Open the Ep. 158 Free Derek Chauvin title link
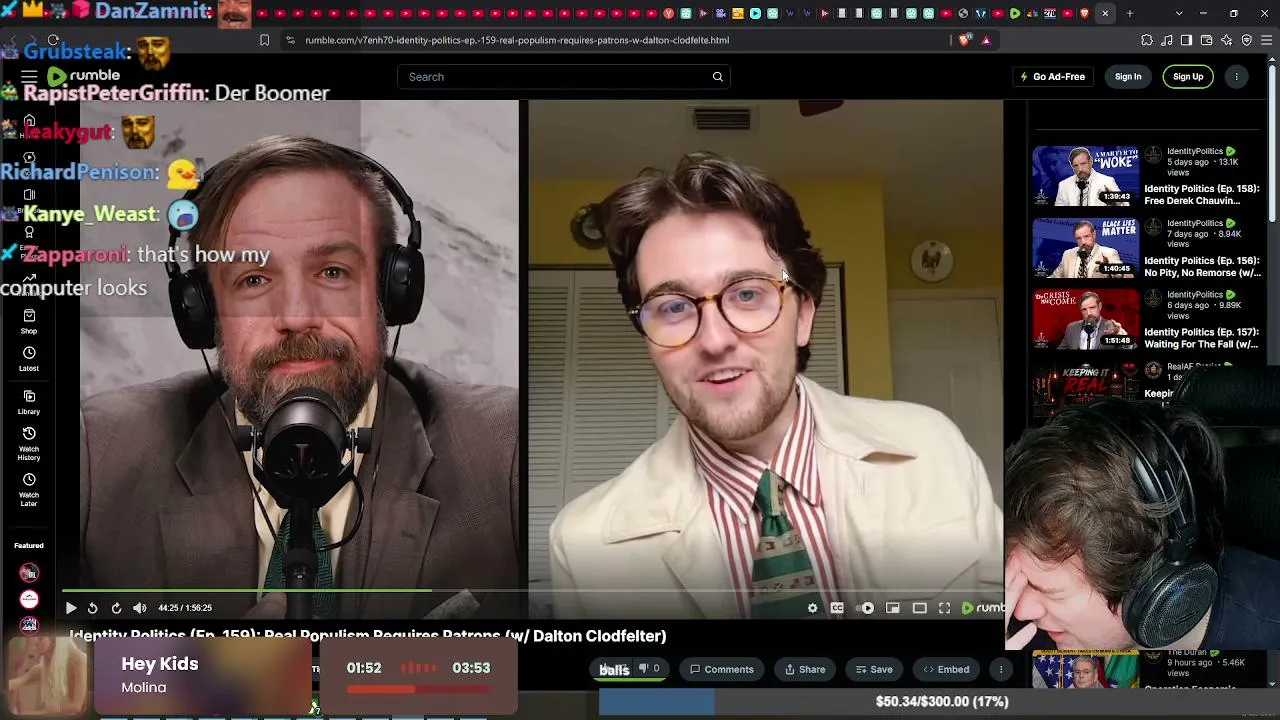 pyautogui.click(x=1202, y=194)
